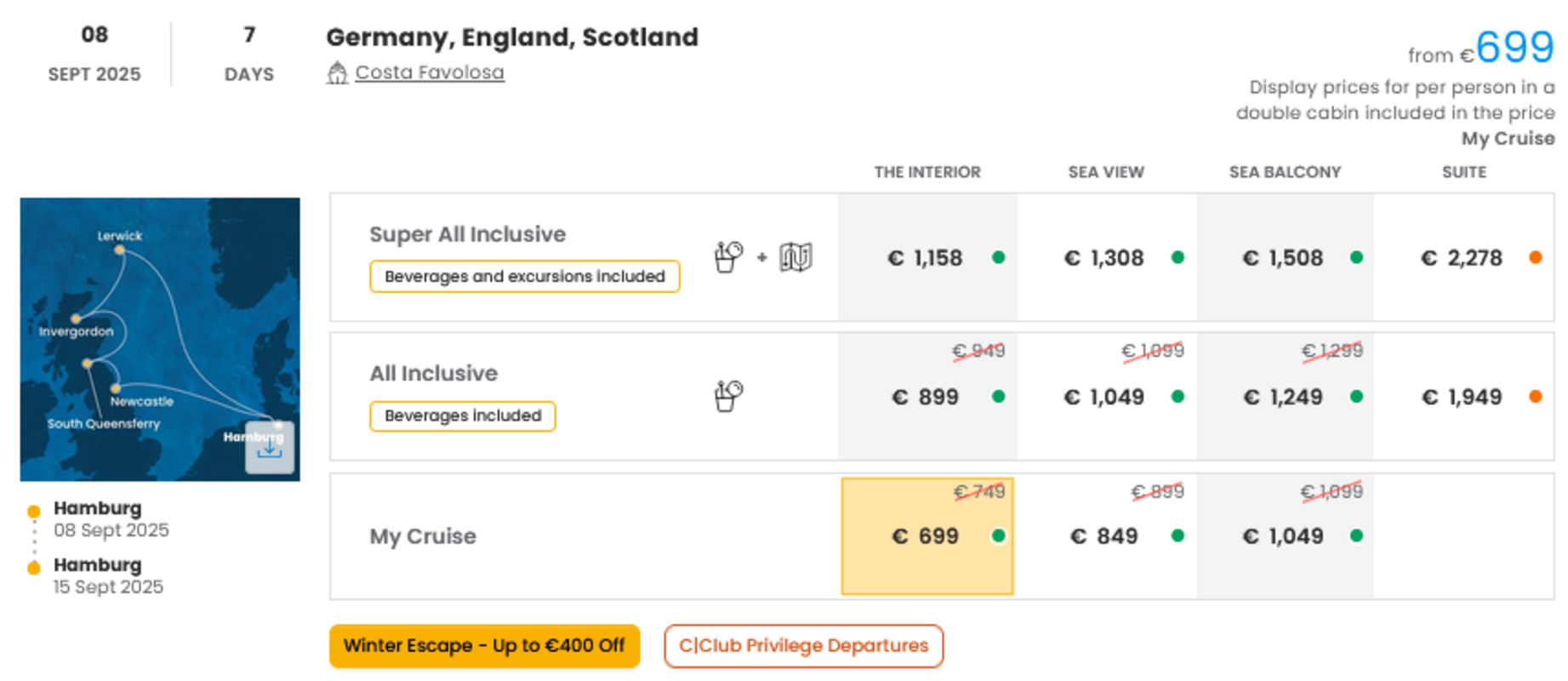The width and height of the screenshot is (1568, 681).
Task: Open the cruise itinerary map thumbnail
Action: pyautogui.click(x=160, y=340)
